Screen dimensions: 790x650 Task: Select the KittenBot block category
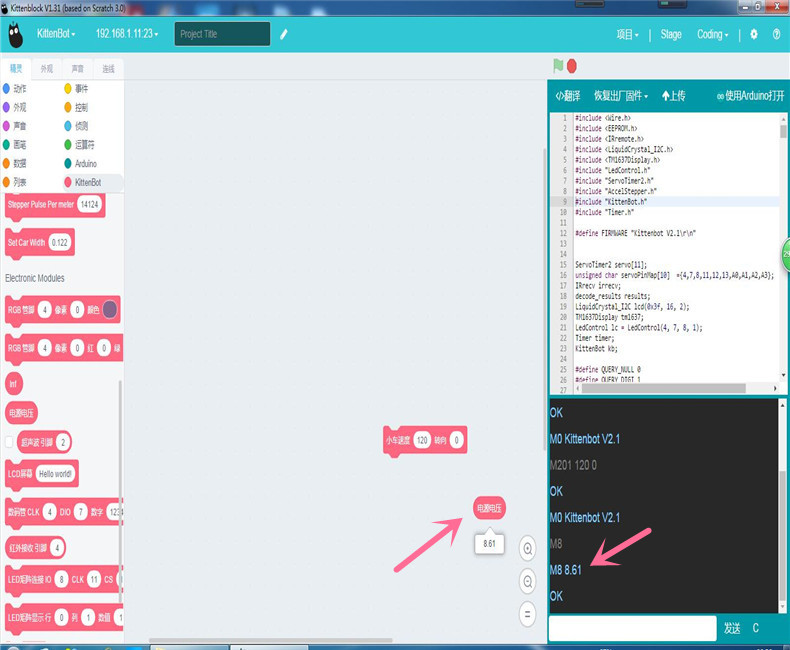point(88,183)
